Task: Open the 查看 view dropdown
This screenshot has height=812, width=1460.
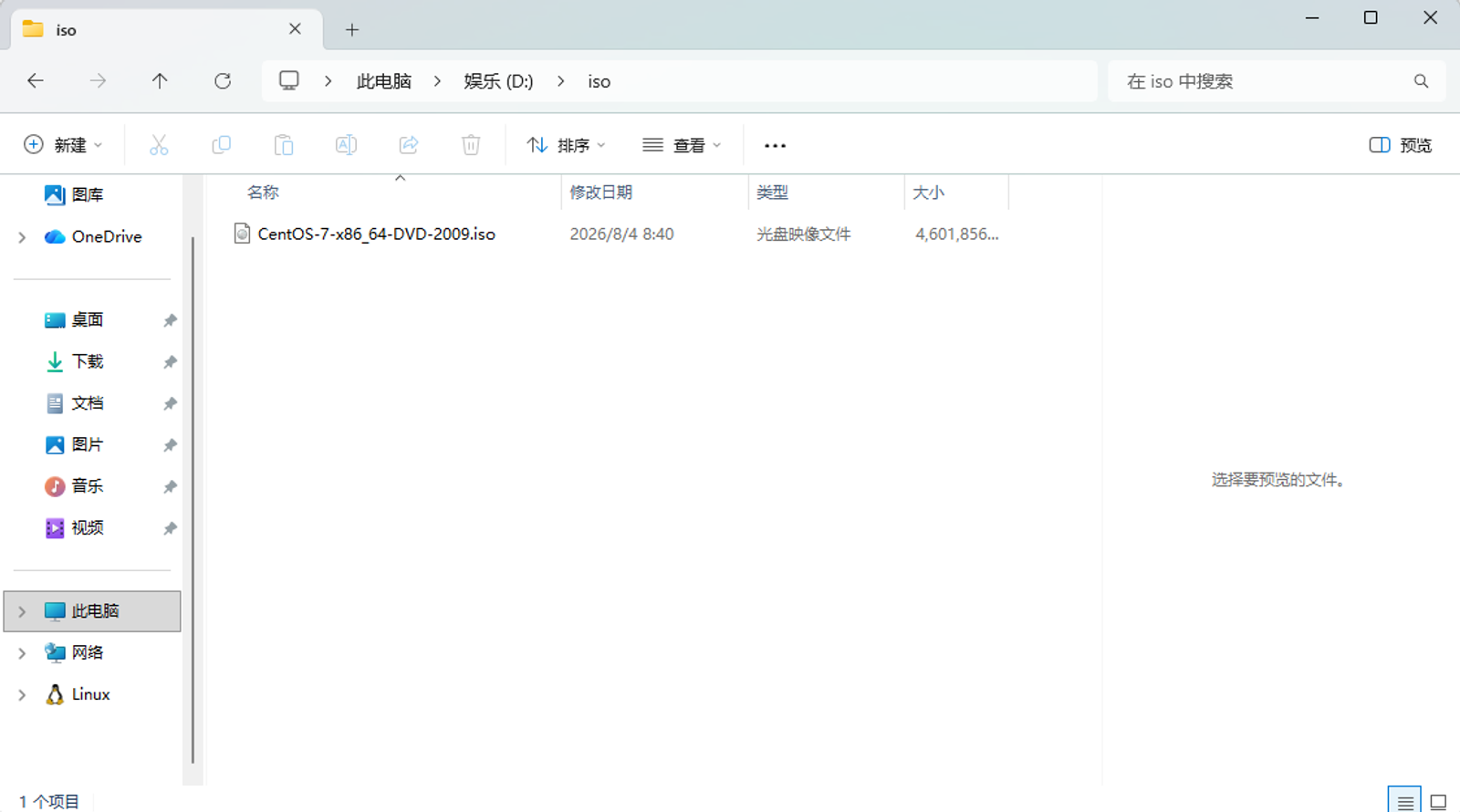Action: [x=682, y=145]
